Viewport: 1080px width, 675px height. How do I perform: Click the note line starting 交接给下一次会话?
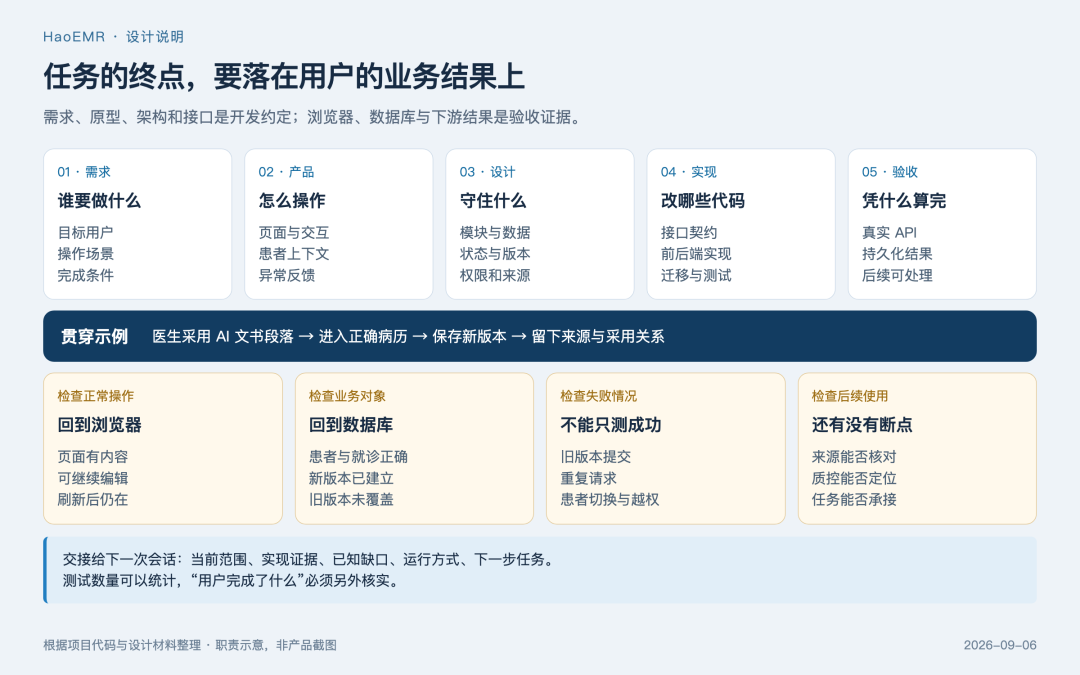[310, 559]
